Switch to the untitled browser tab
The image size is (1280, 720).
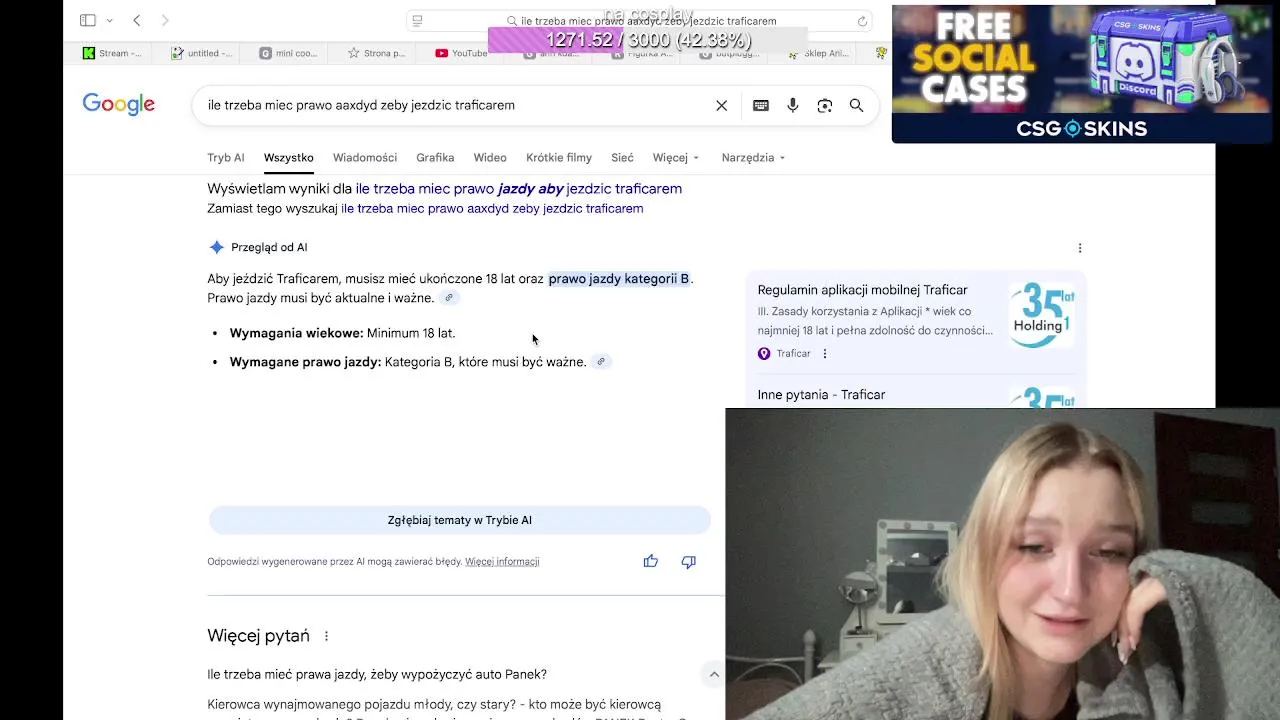point(201,53)
